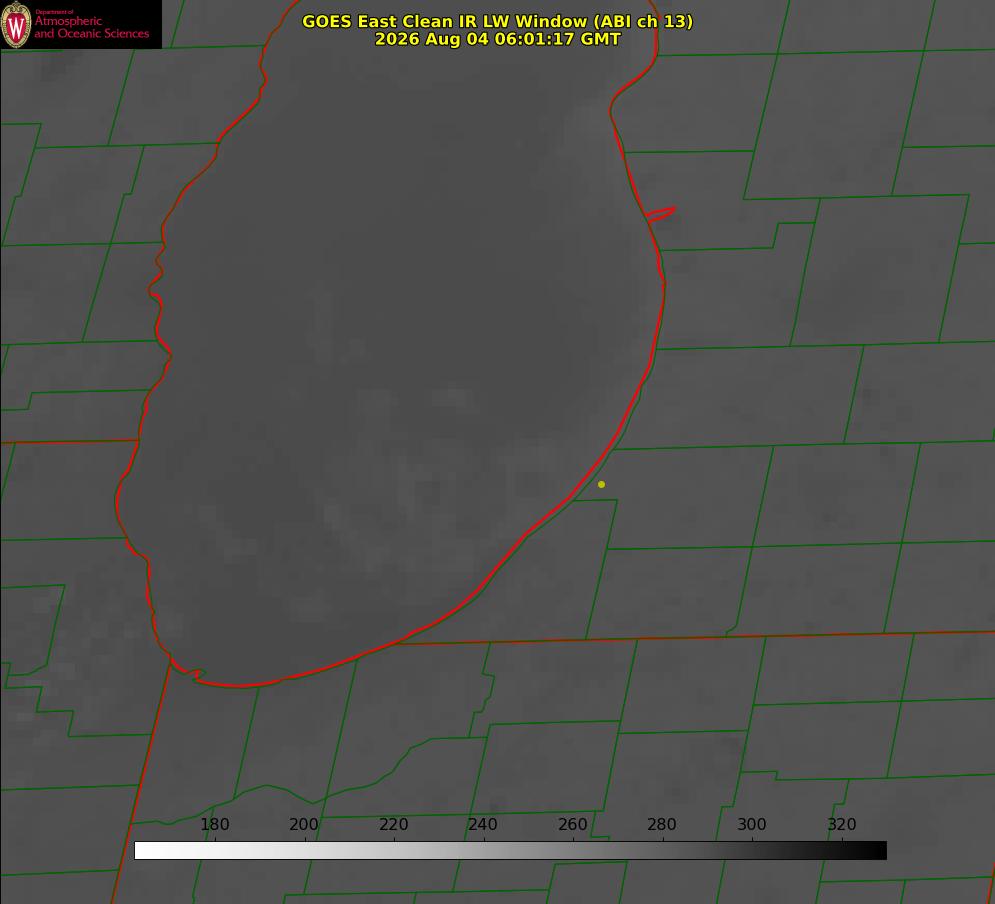
Task: Select the 300 tick label
Action: point(752,824)
